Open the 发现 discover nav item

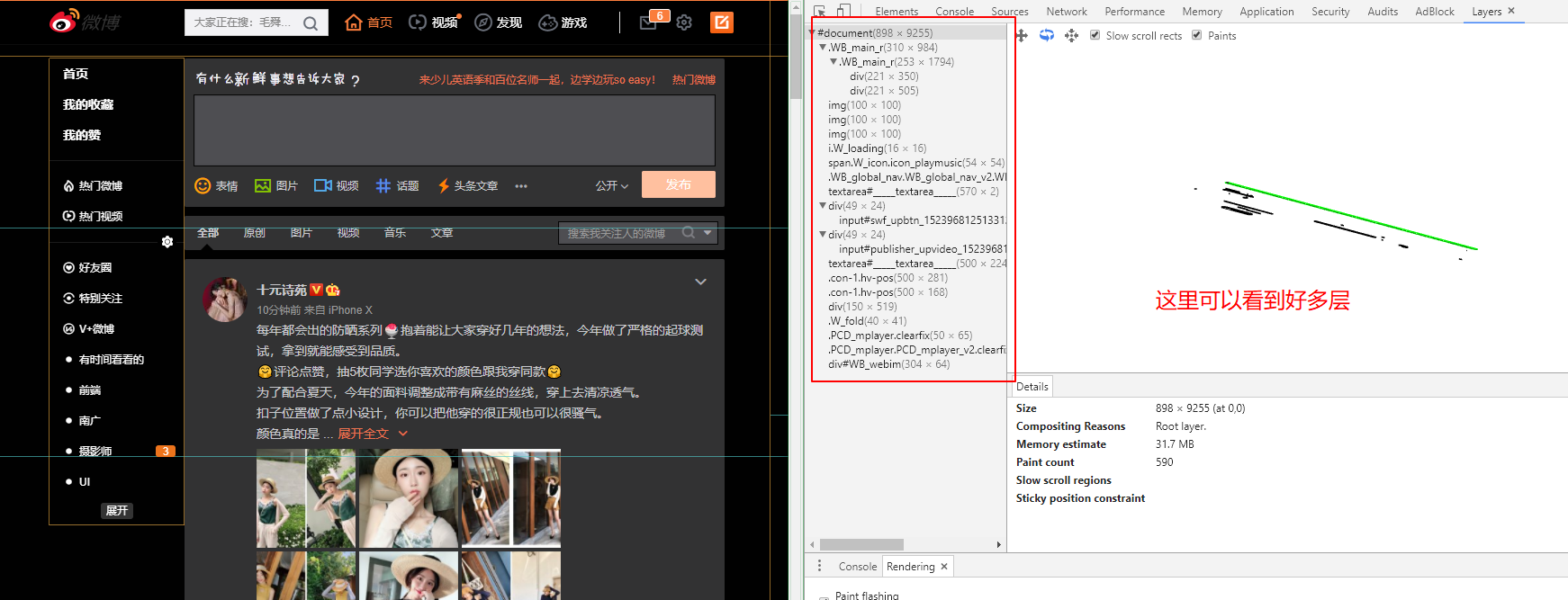(499, 22)
